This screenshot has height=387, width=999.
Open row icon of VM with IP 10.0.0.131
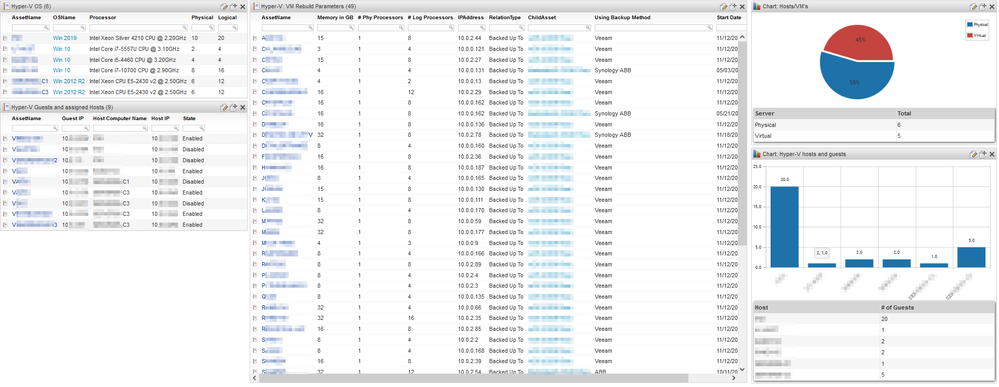255,70
